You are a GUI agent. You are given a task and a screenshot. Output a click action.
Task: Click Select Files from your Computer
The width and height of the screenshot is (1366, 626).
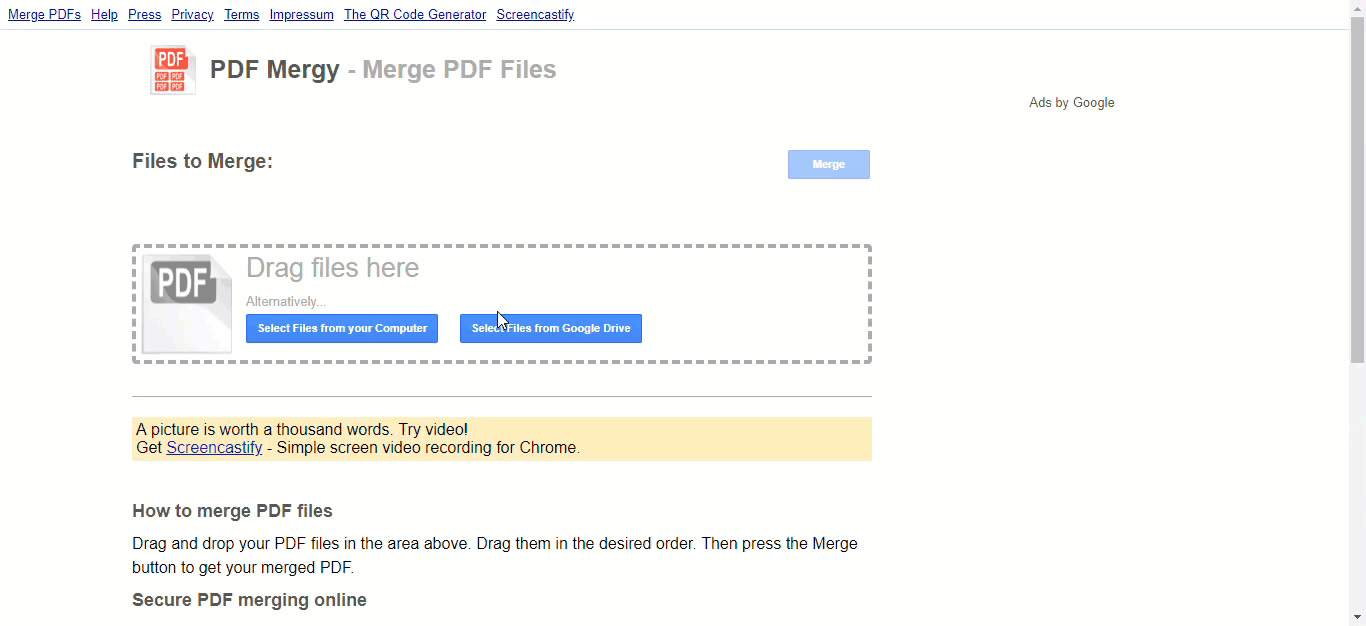click(342, 328)
